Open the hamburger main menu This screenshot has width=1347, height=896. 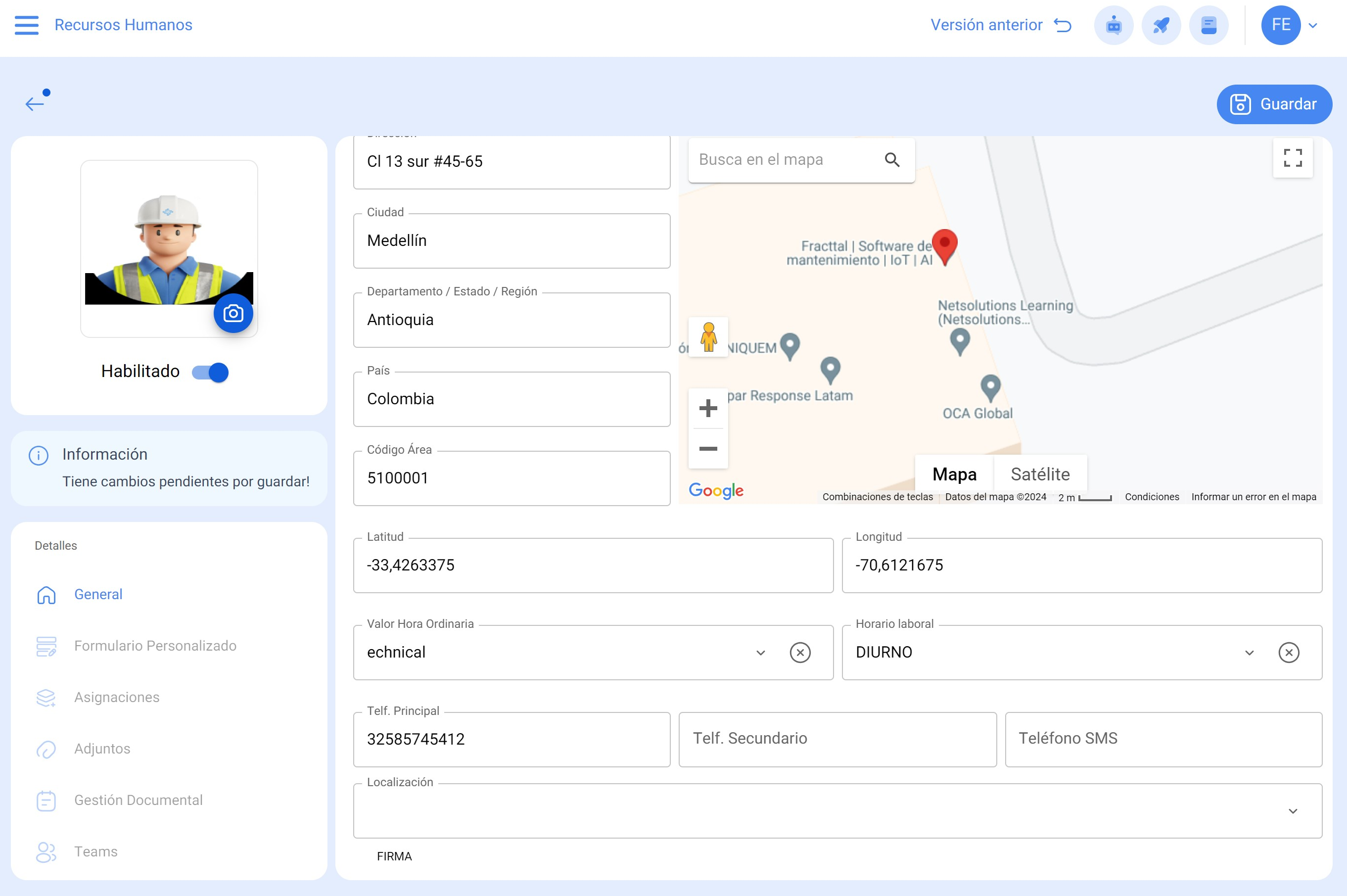pos(26,25)
